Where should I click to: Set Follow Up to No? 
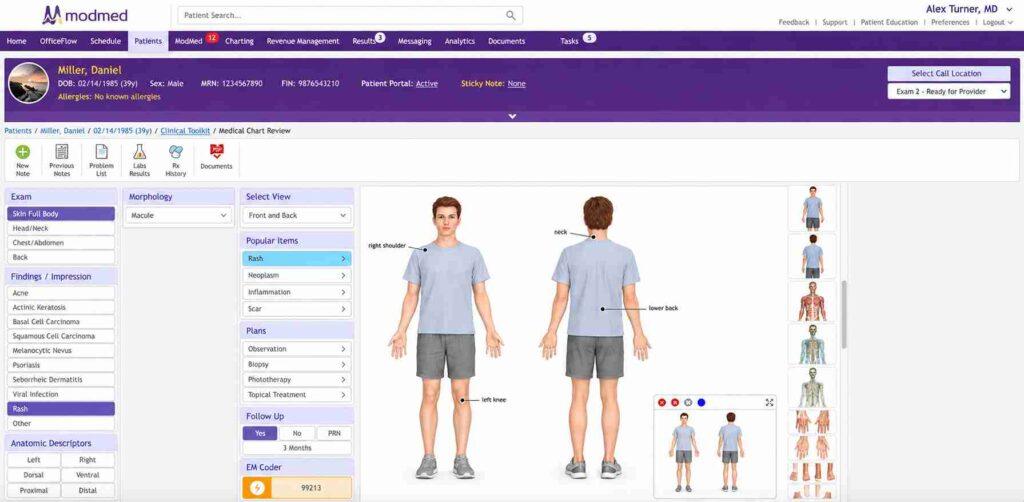[297, 433]
